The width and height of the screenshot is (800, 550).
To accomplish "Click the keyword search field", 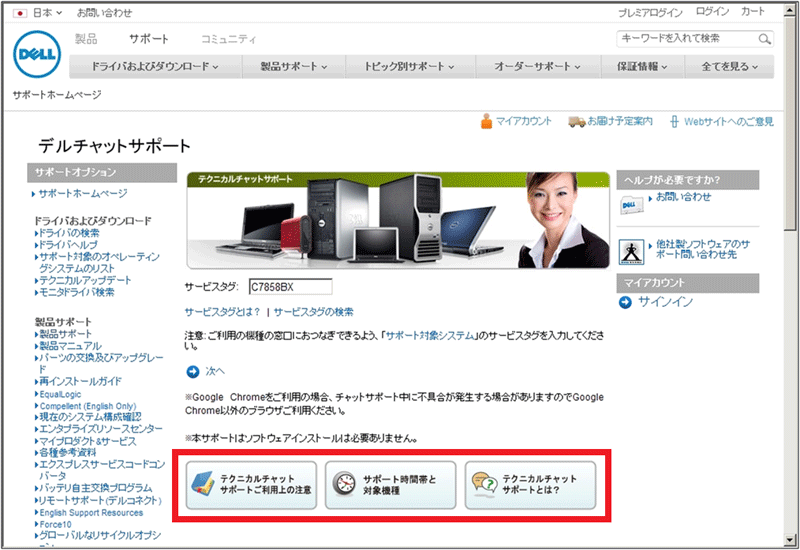I will pyautogui.click(x=687, y=39).
